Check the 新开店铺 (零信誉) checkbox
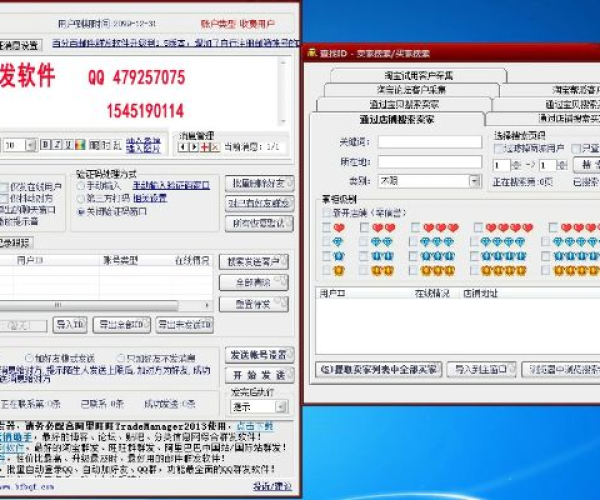Screen dimensions: 600x500 [326, 213]
